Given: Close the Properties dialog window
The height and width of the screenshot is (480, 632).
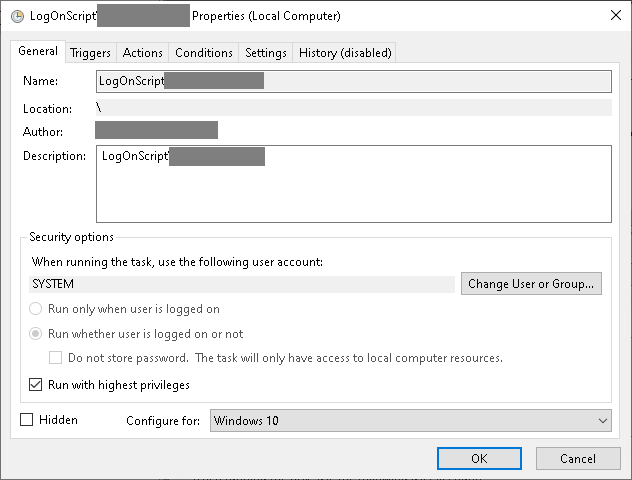Looking at the screenshot, I should pos(612,16).
